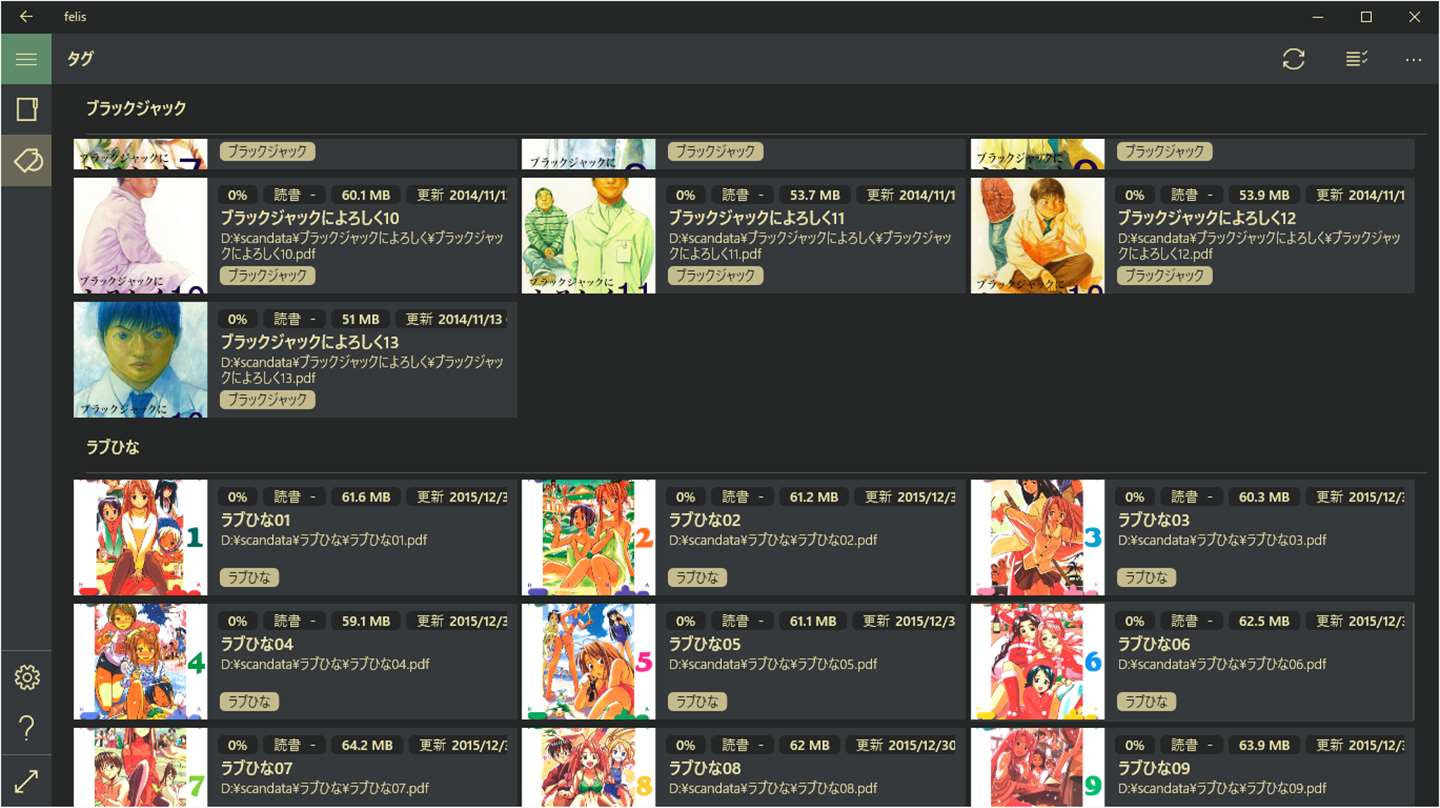Select the title ブラックジャックによろしく10

(310, 218)
